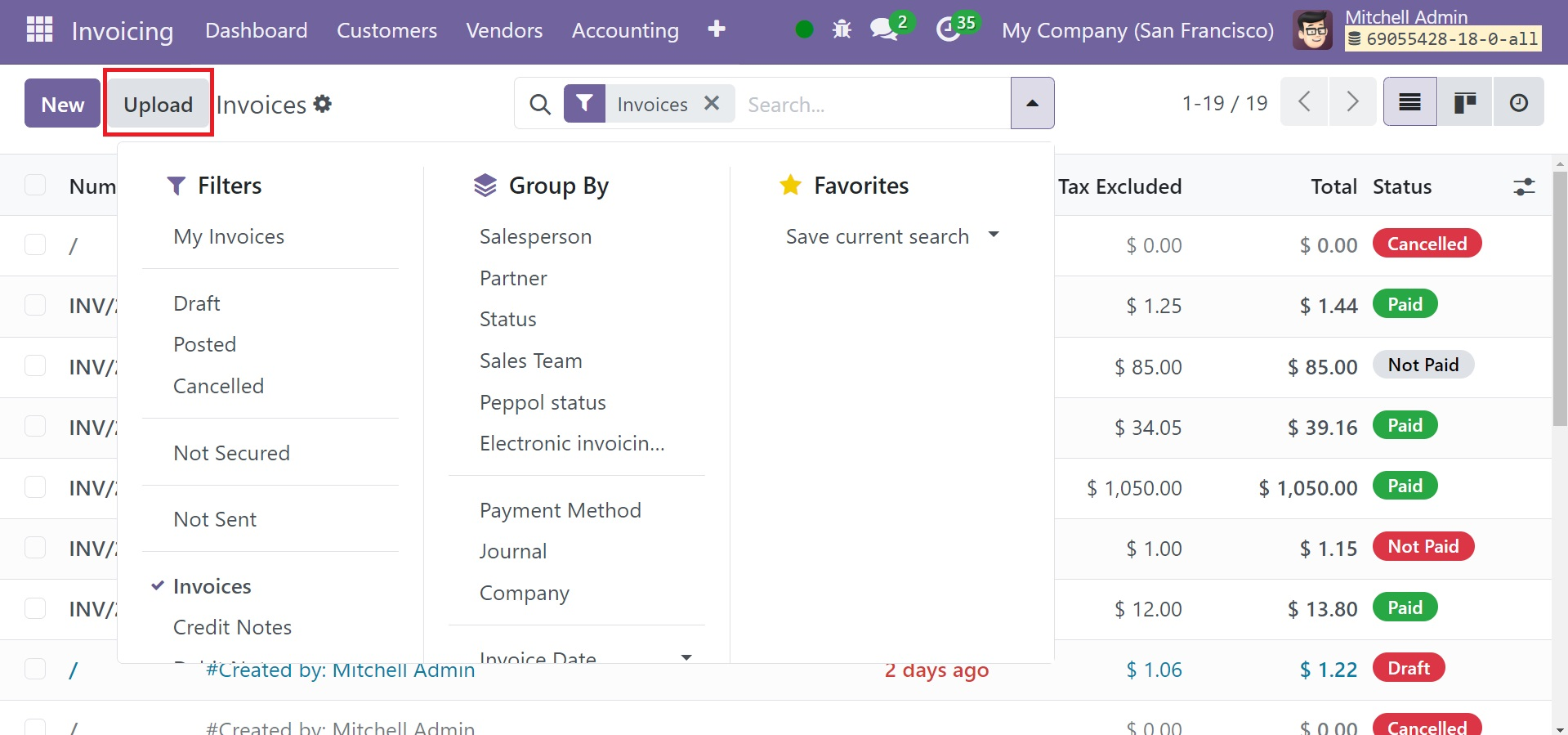This screenshot has height=735, width=1568.
Task: Group by Salesperson
Action: coord(535,236)
